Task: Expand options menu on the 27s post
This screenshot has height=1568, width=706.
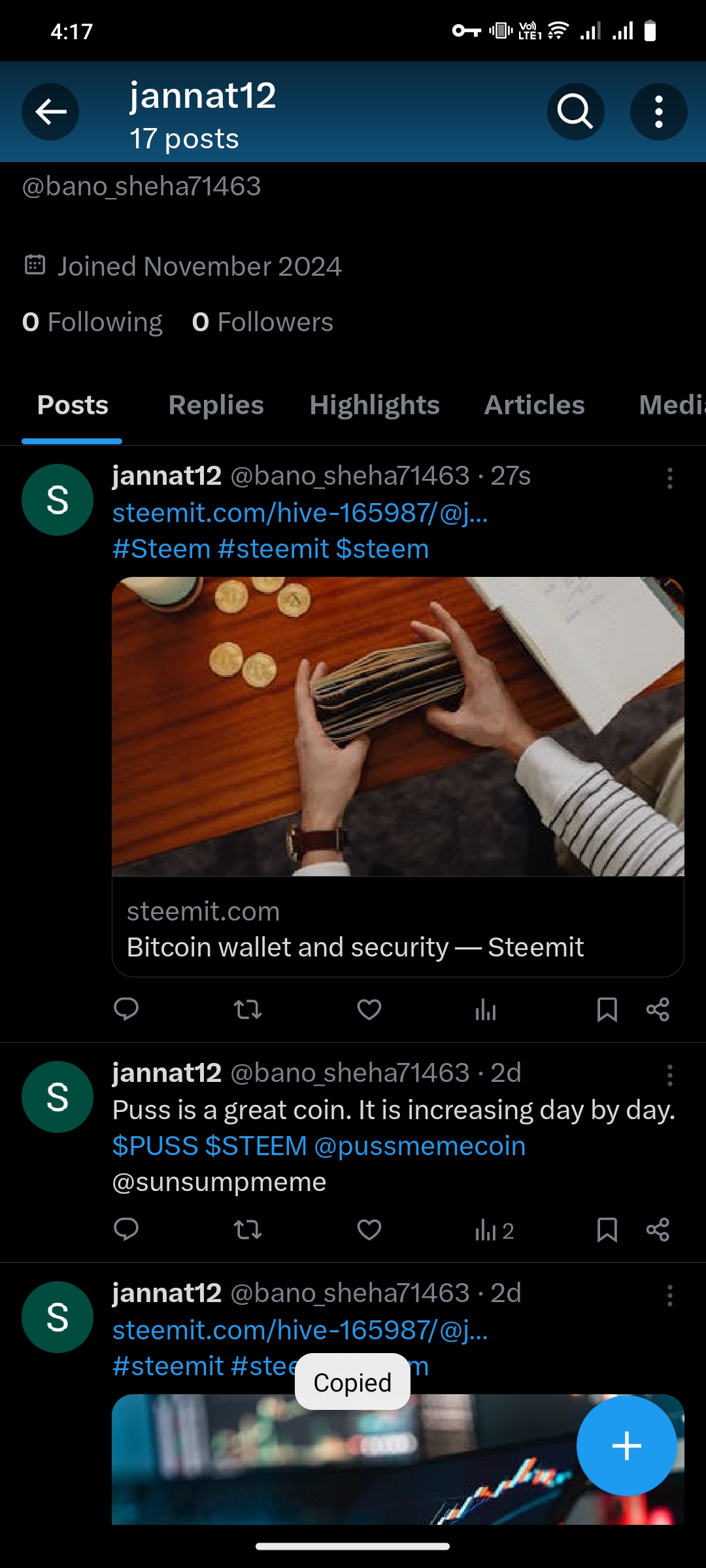Action: click(x=669, y=478)
